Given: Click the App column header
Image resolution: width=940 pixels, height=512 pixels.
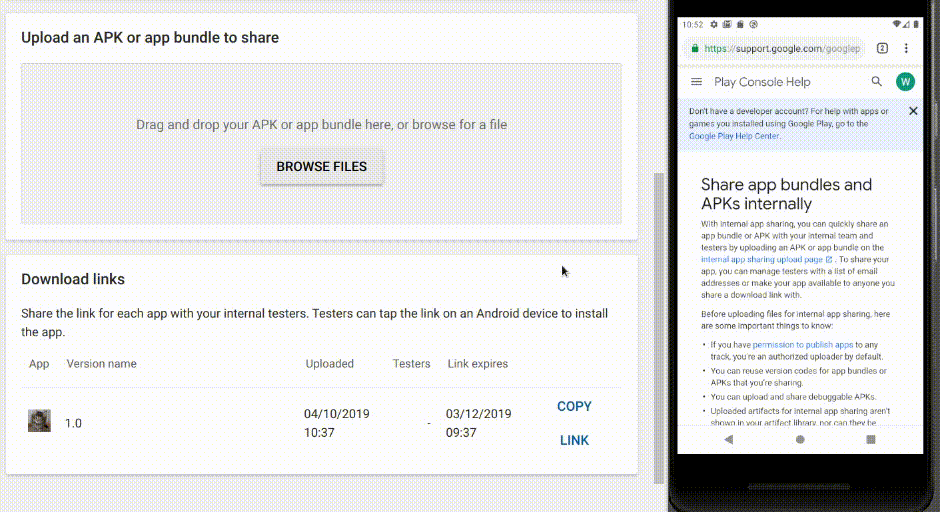Looking at the screenshot, I should pos(39,364).
